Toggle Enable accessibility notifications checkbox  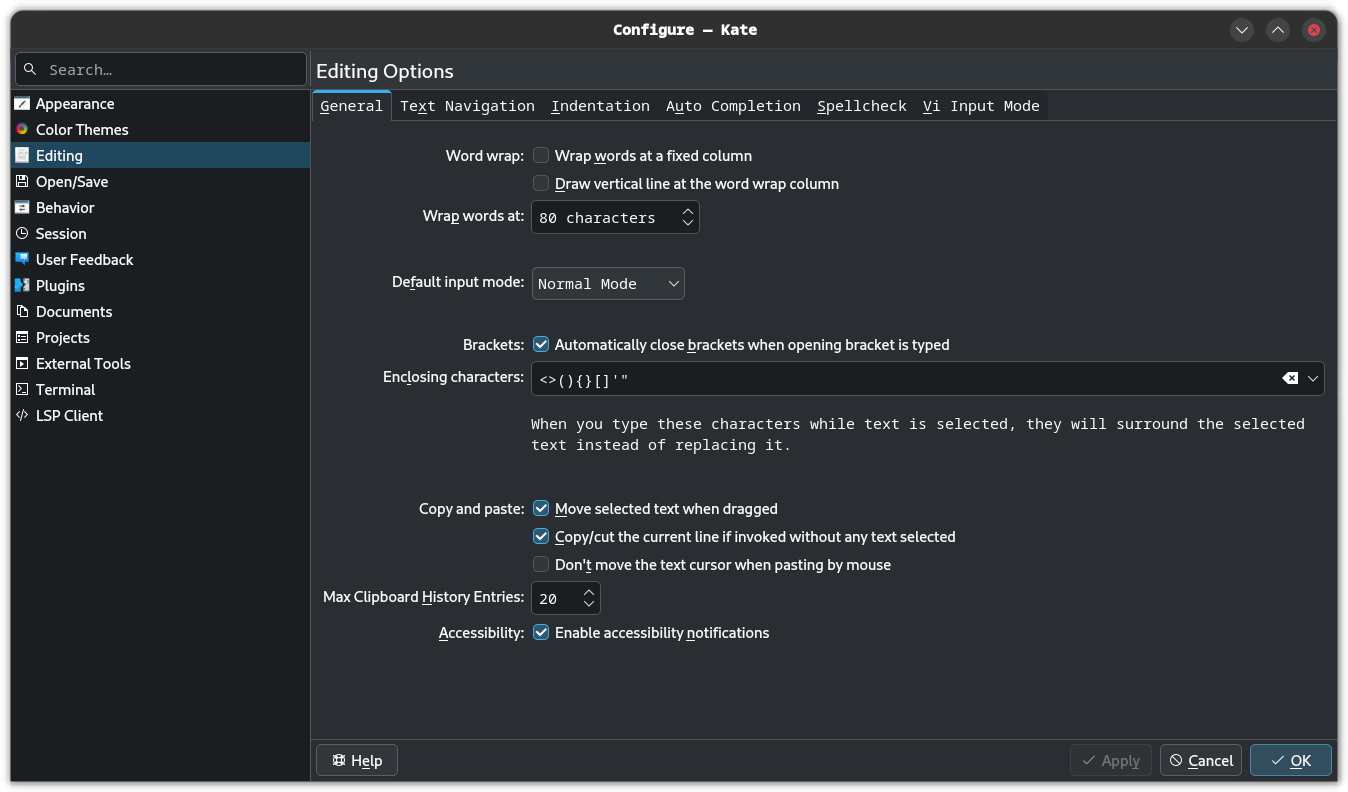pos(541,632)
